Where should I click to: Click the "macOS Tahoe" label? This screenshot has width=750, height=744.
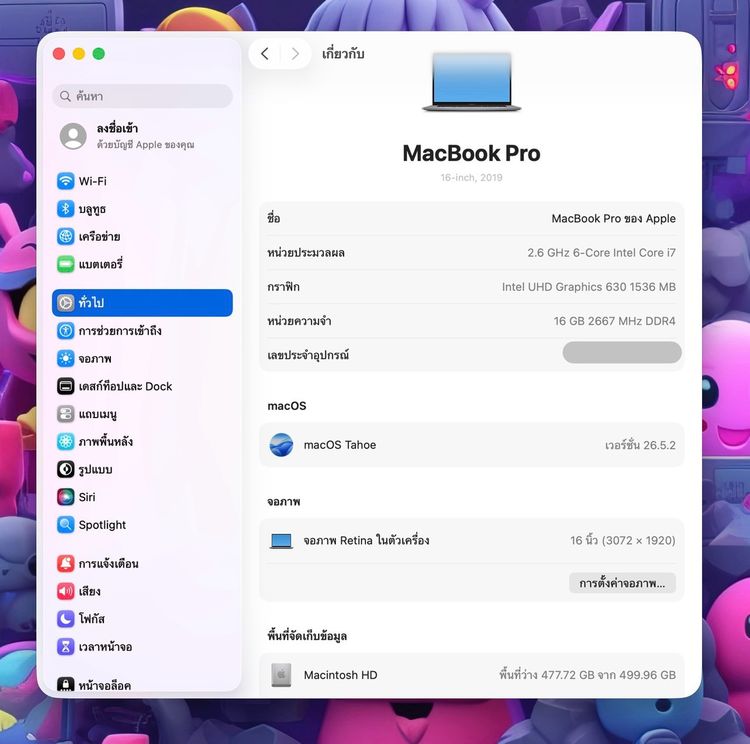coord(340,445)
